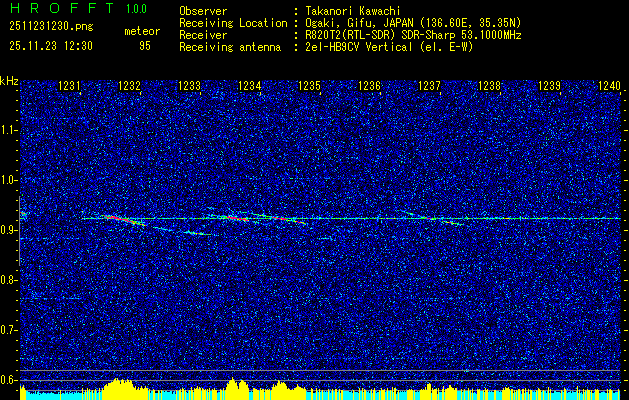This screenshot has height=400, width=629.
Task: Click the 1231 time marker
Action: (69, 85)
